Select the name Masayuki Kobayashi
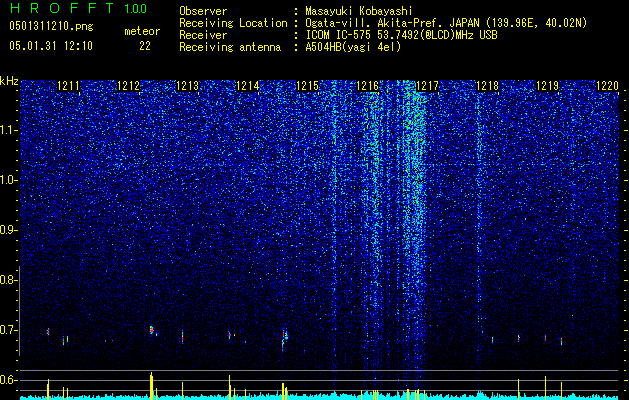629x400 pixels. pos(359,11)
